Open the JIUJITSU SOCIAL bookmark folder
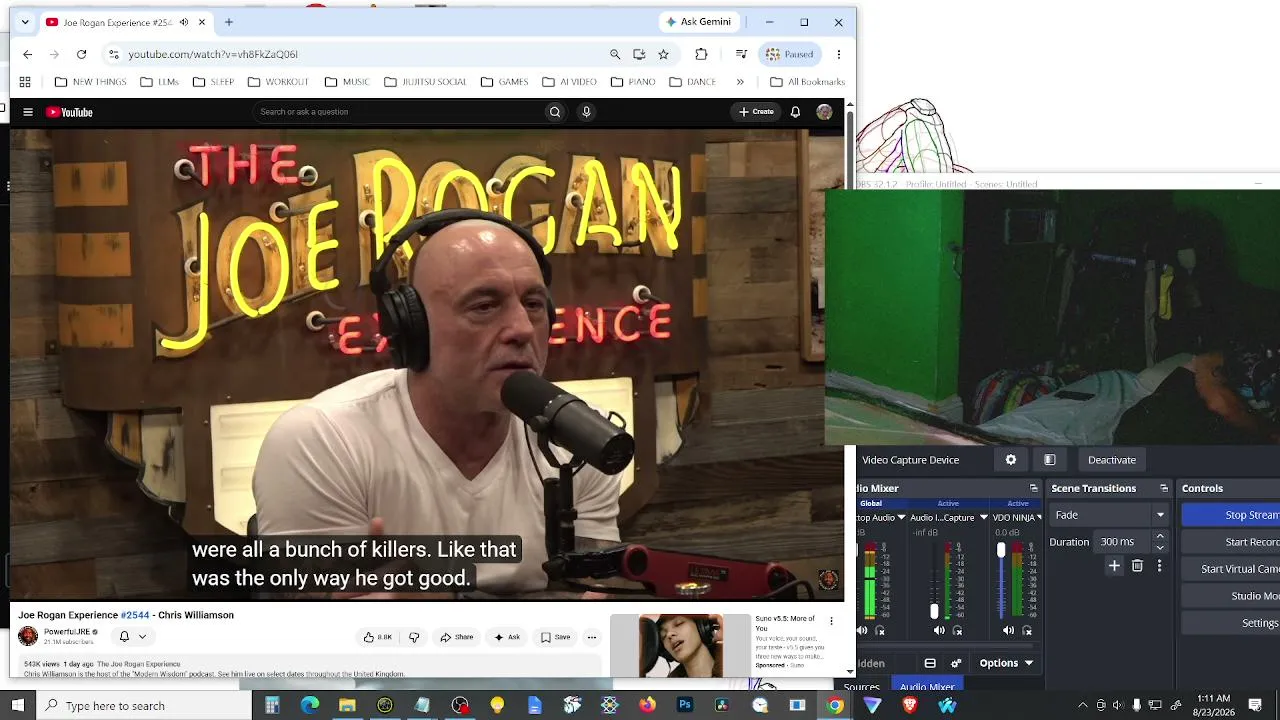Image resolution: width=1280 pixels, height=720 pixels. coord(425,82)
